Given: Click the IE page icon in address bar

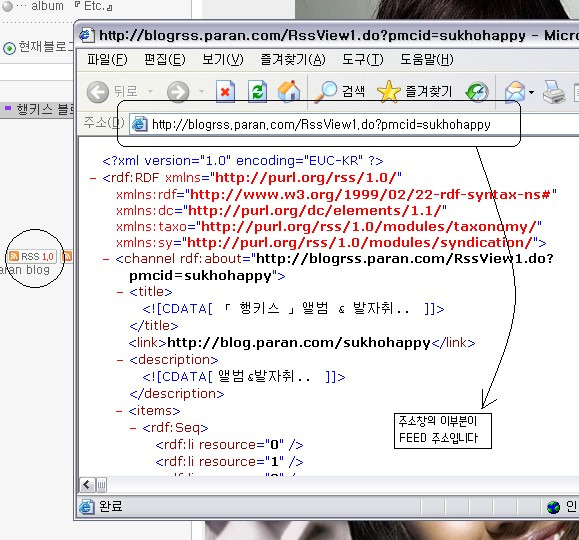Looking at the screenshot, I should point(140,124).
